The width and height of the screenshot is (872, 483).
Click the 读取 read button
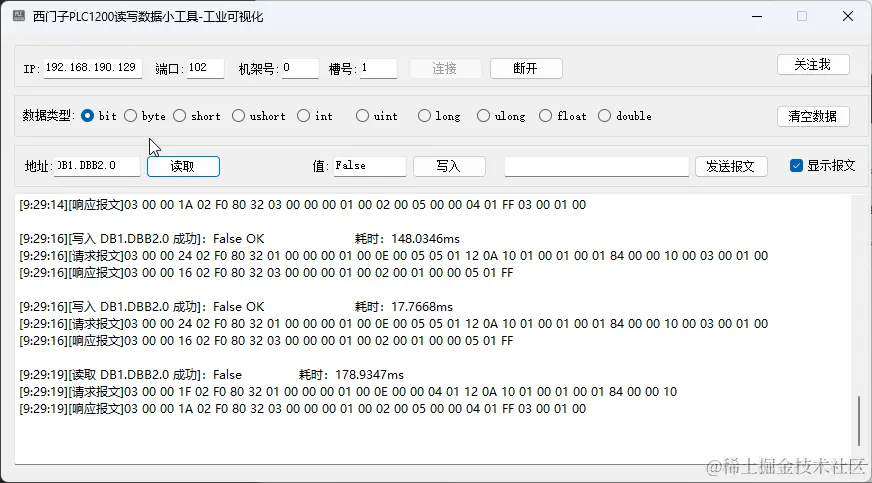click(x=184, y=166)
